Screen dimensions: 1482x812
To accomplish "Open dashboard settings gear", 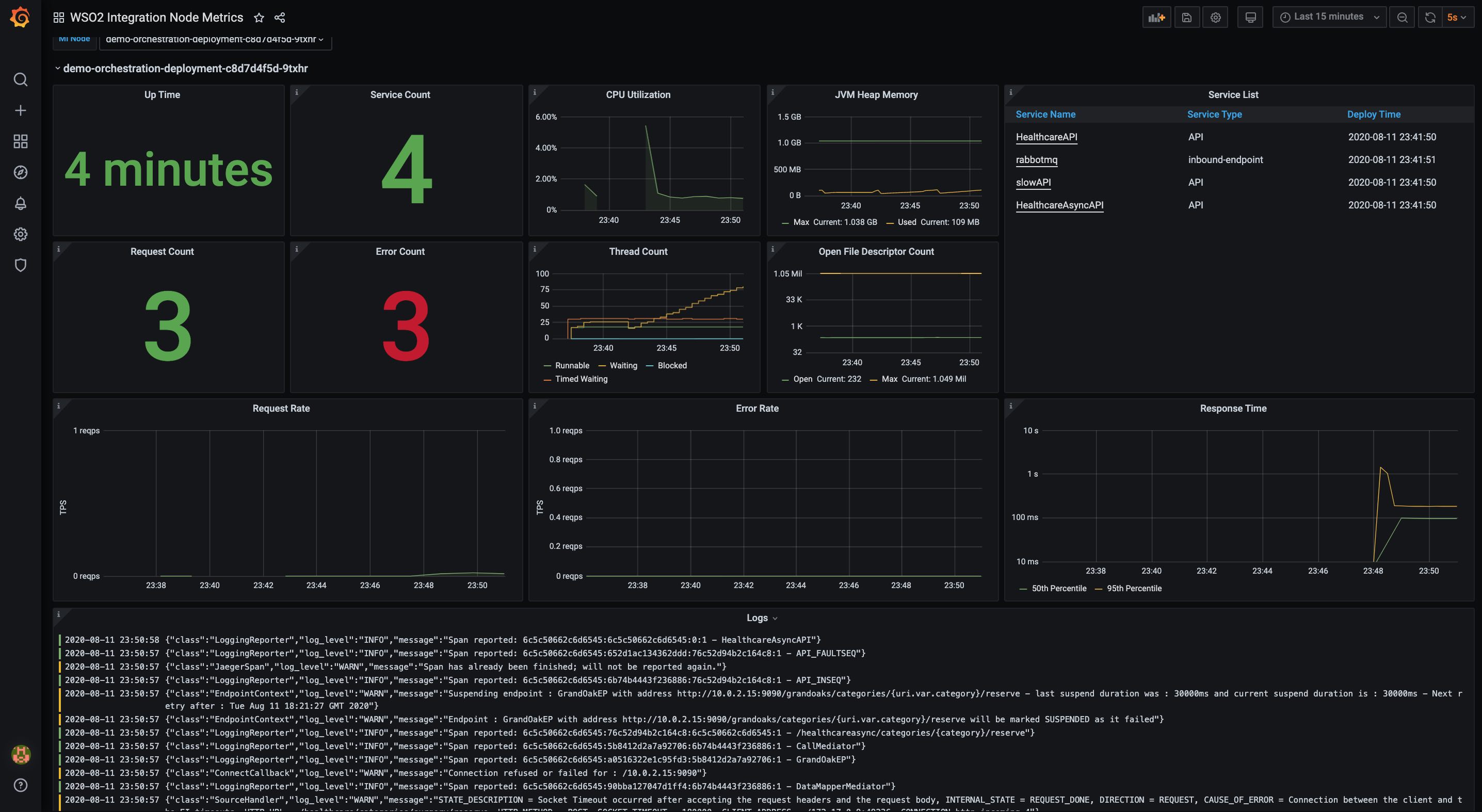I will [x=1215, y=17].
